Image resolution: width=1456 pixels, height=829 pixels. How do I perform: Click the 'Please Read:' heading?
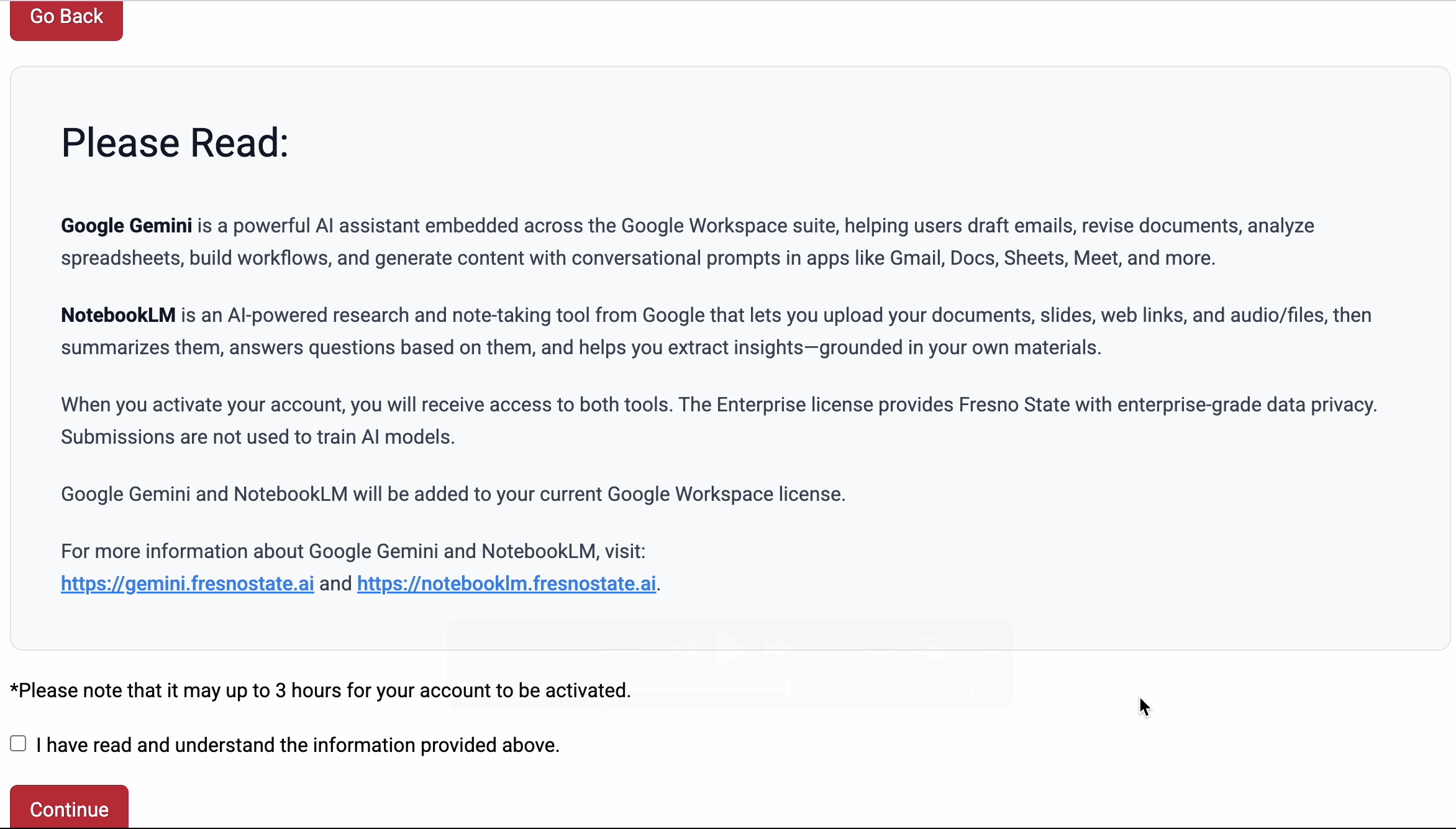pos(175,143)
